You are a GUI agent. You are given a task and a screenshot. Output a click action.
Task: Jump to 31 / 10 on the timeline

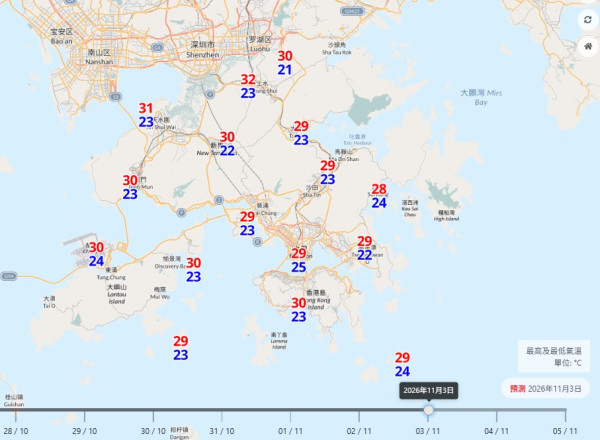[x=222, y=431]
